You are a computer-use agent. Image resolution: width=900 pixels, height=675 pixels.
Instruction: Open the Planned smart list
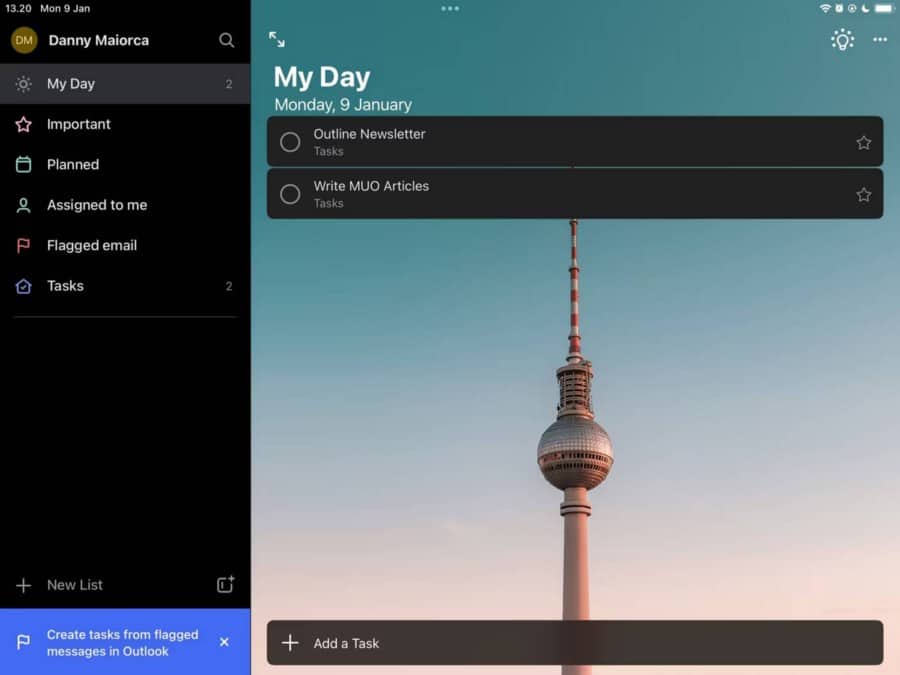(x=72, y=164)
